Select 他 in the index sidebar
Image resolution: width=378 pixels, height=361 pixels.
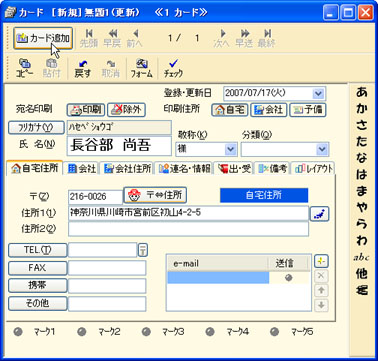[361, 273]
